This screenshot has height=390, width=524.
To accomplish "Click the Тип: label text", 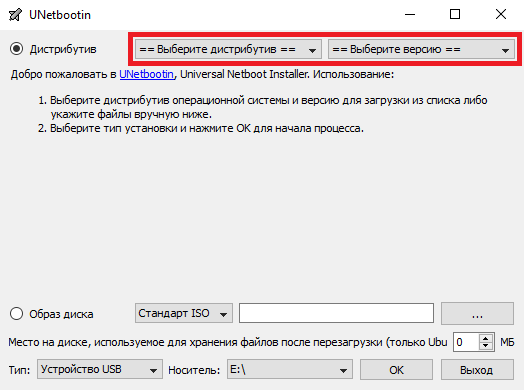I will tap(19, 370).
